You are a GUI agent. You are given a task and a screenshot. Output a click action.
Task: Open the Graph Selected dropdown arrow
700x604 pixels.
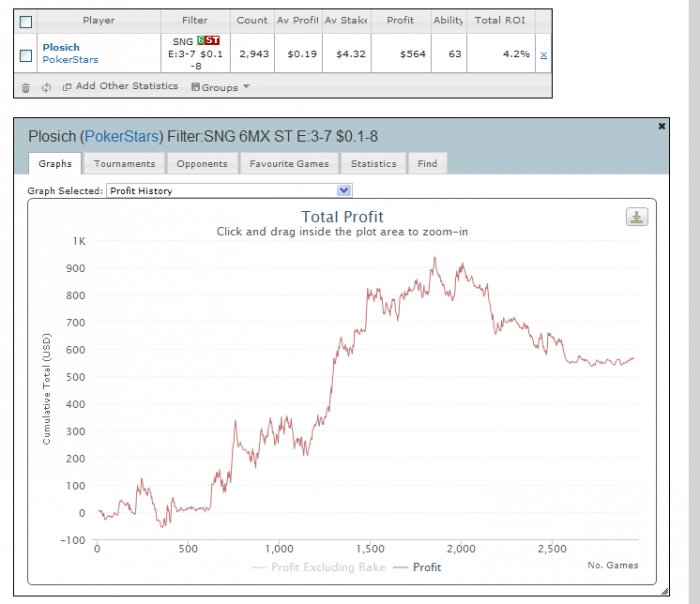click(344, 191)
